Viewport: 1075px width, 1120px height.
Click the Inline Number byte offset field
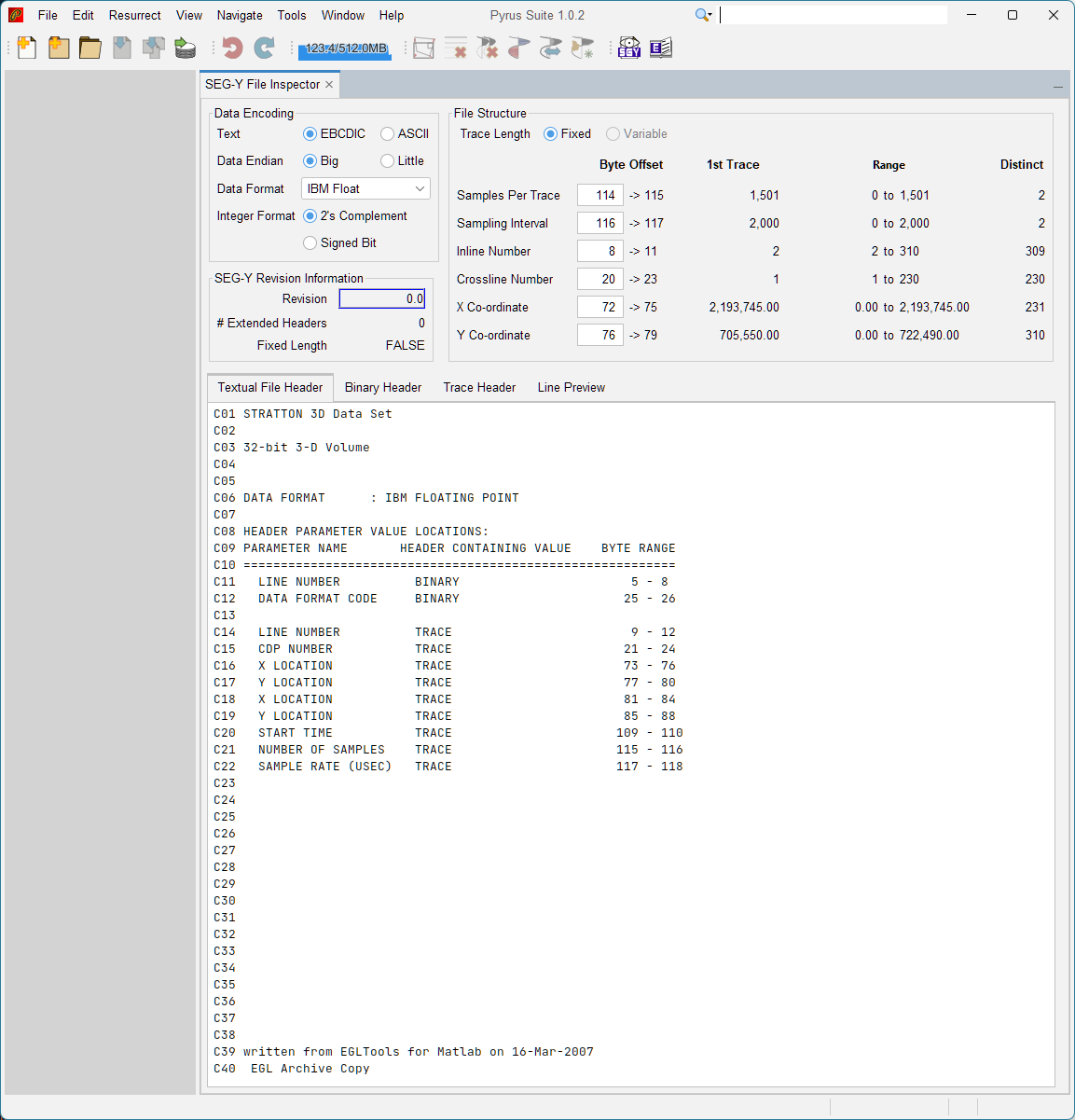coord(600,251)
